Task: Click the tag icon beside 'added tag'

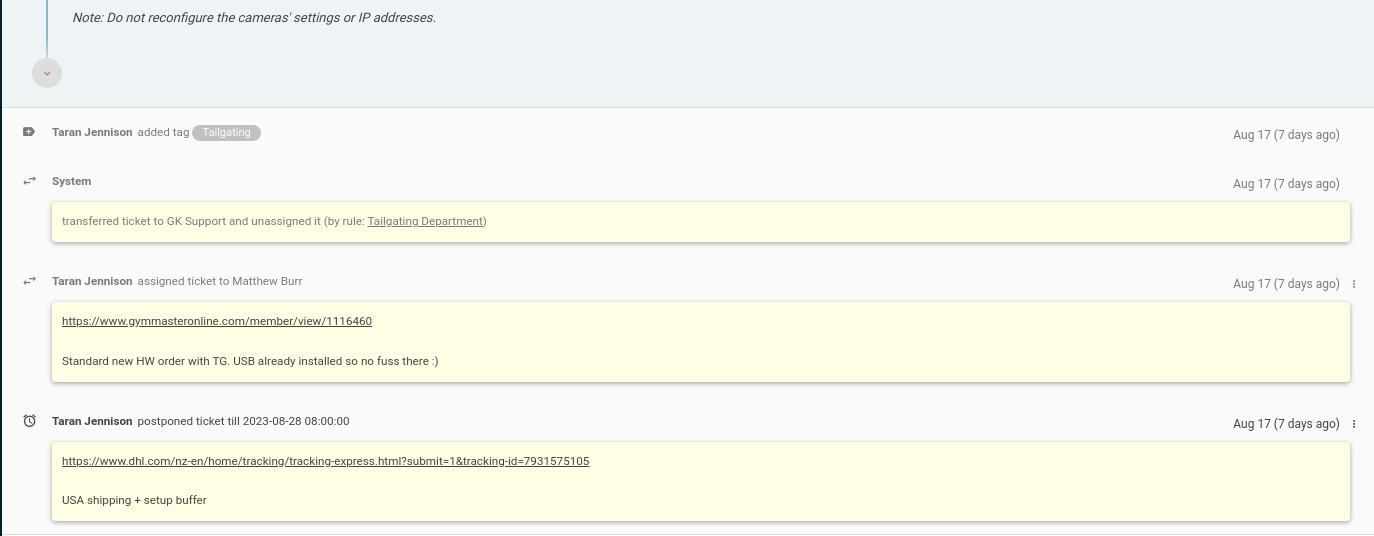Action: (x=29, y=132)
